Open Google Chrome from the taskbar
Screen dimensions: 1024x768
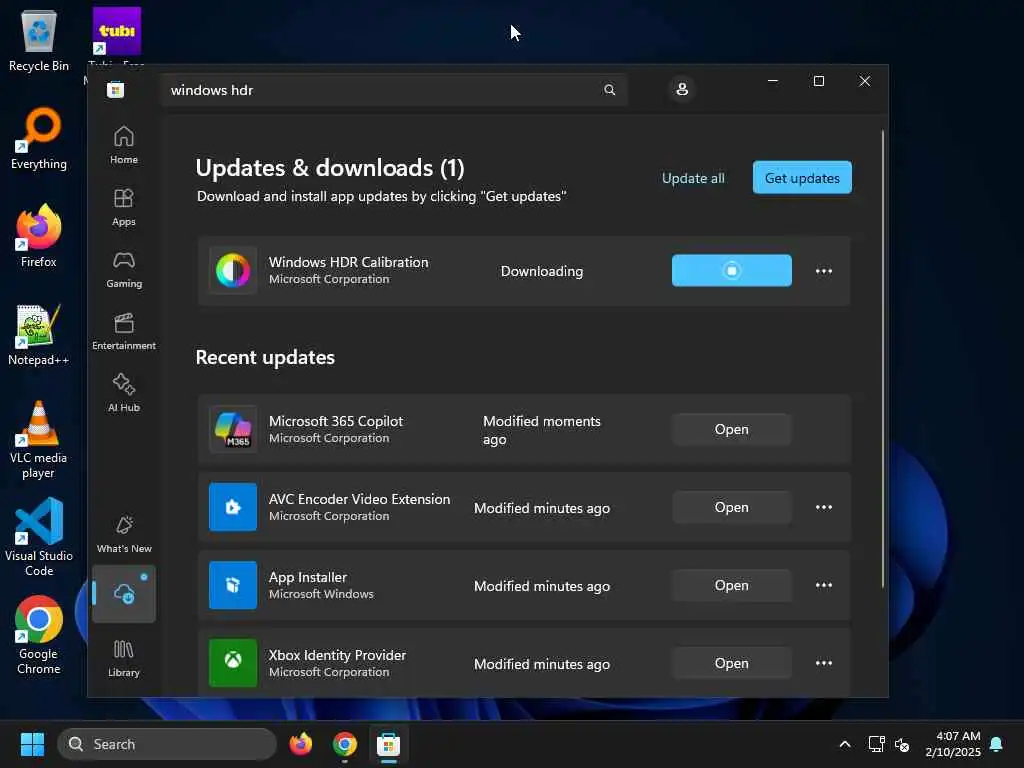click(344, 744)
